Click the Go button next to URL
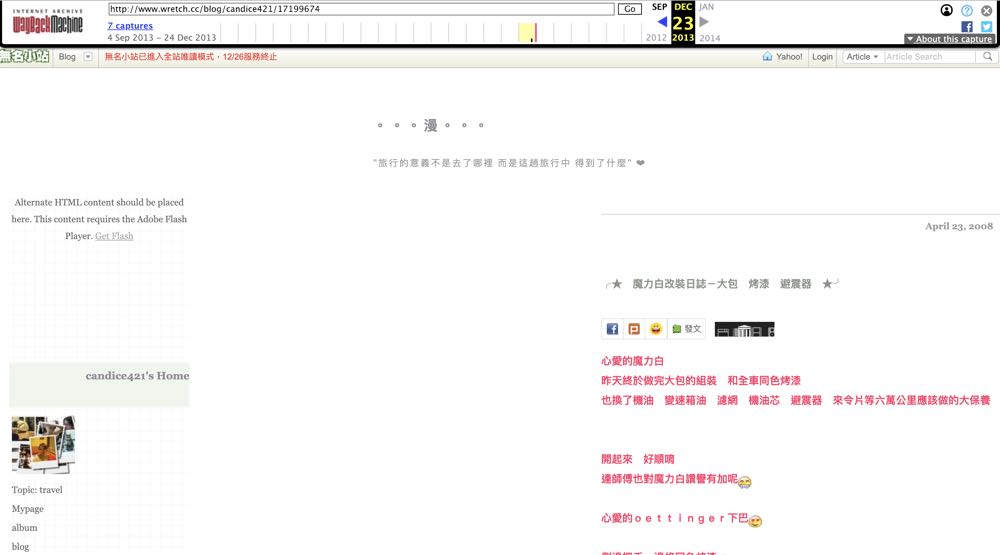Screen dimensions: 1000x555 click(x=629, y=9)
